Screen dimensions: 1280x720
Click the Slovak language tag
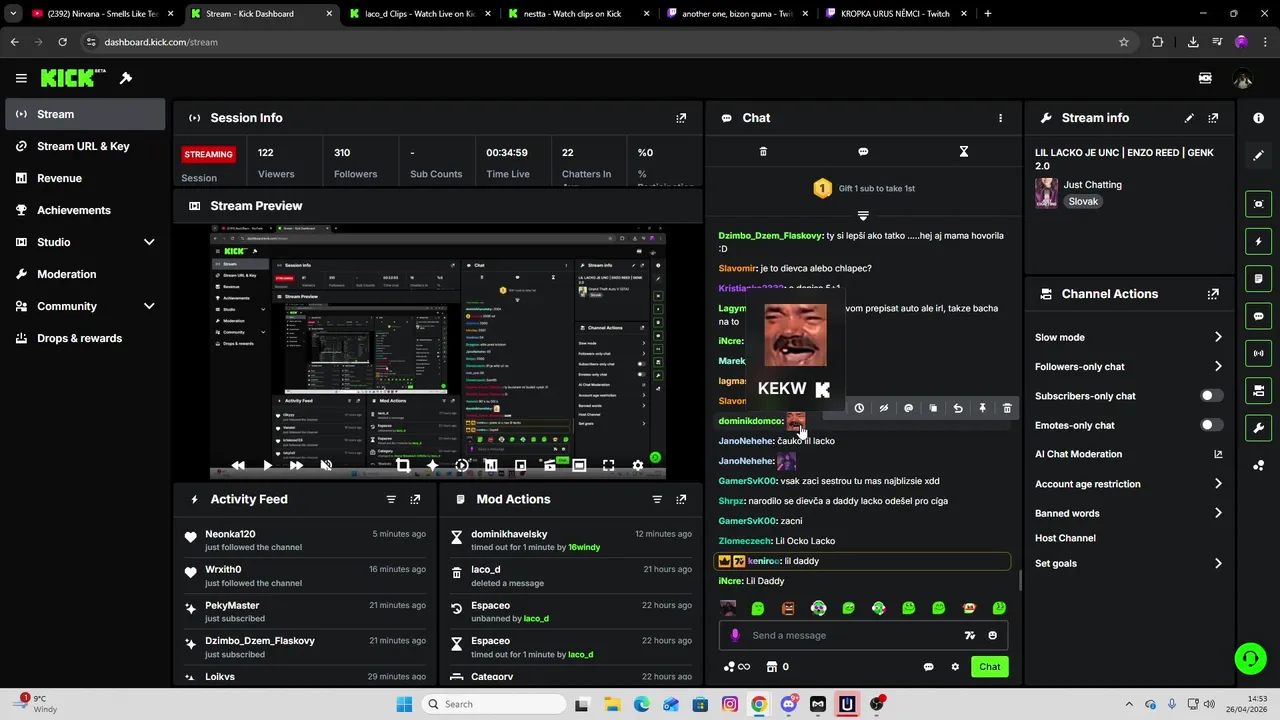pos(1083,201)
